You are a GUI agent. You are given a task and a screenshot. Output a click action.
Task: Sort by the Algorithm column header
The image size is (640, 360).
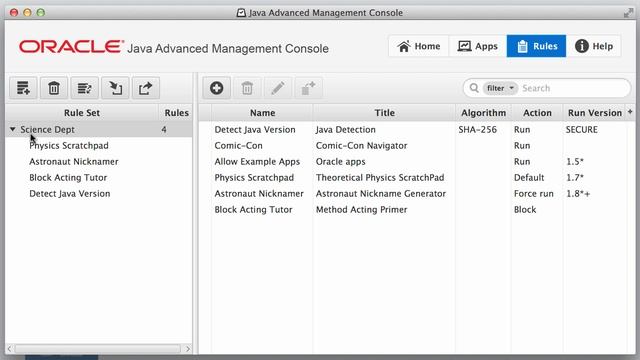pos(483,113)
